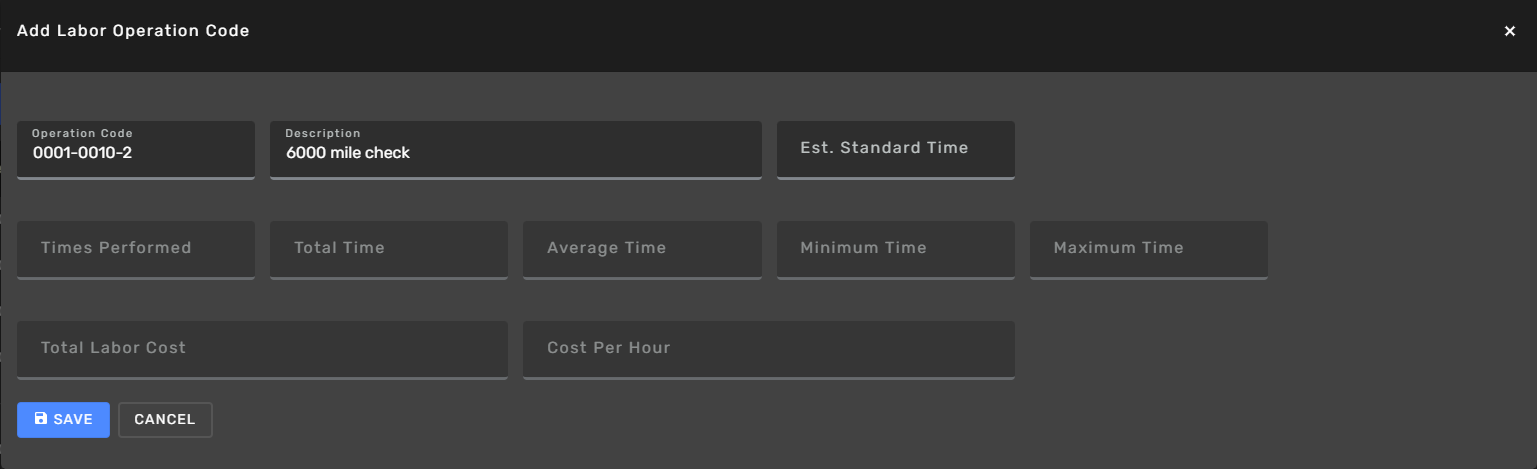Save the labor operation code

[x=63, y=420]
